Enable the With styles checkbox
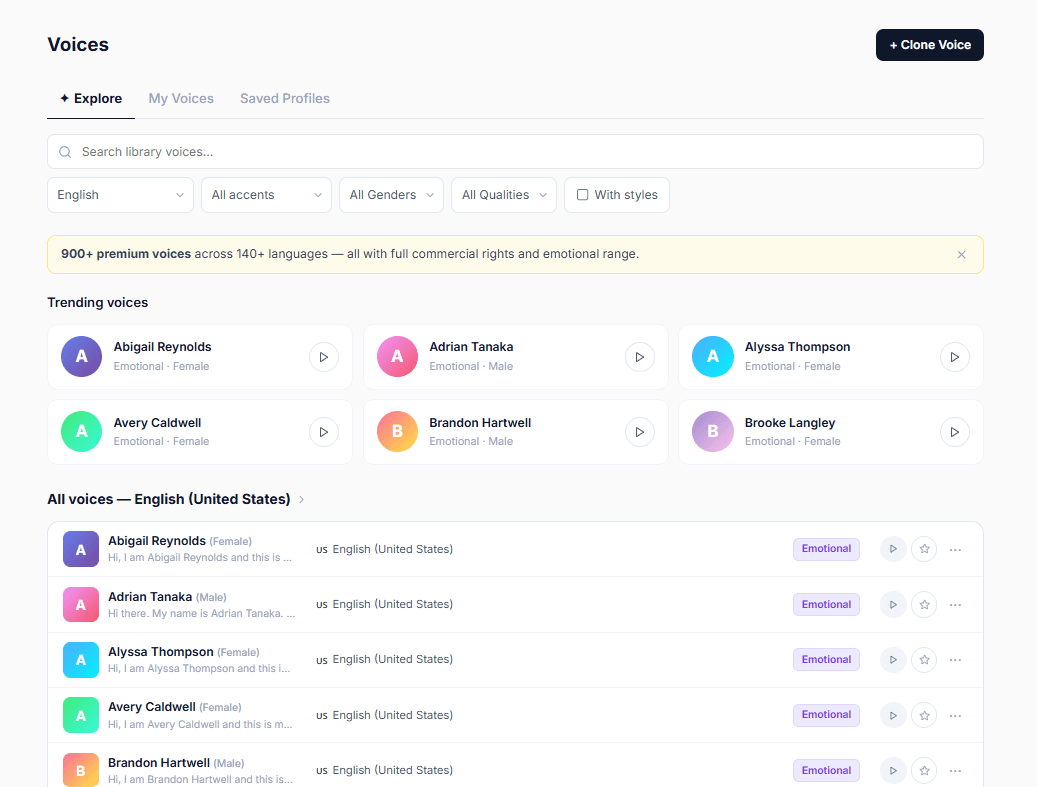The width and height of the screenshot is (1037, 787). (x=583, y=194)
